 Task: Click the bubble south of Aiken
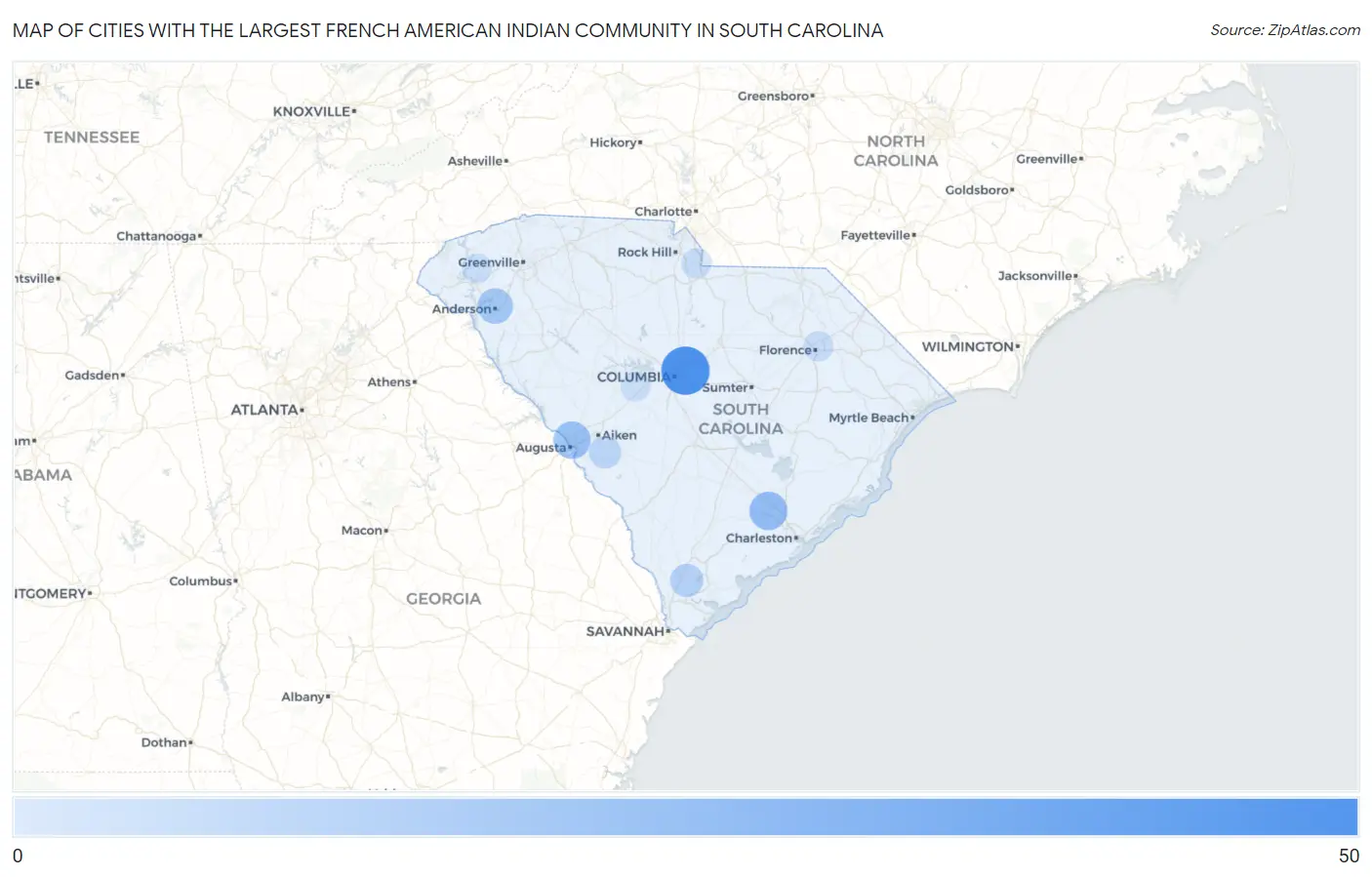[605, 452]
